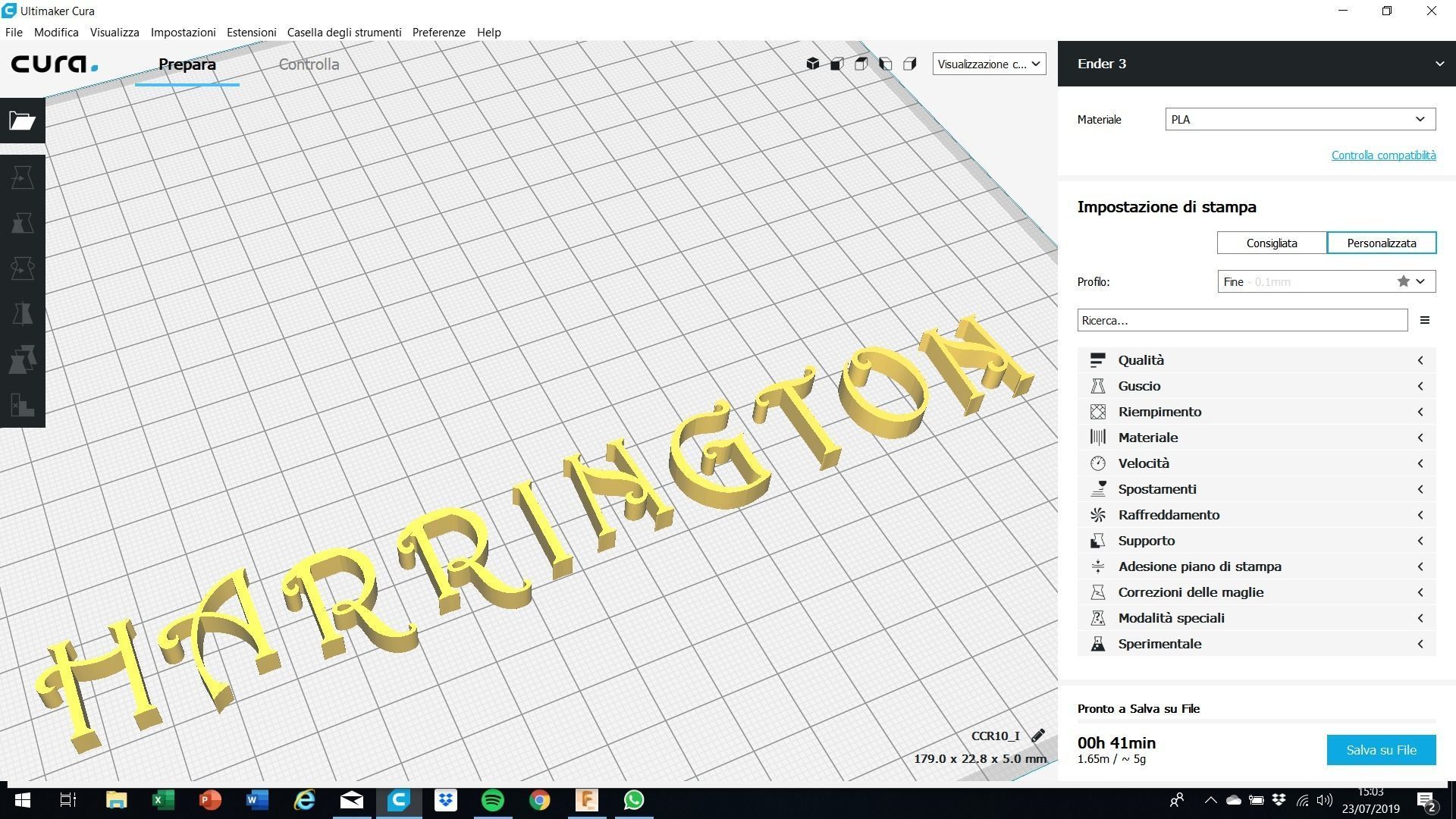Switch to Personalizzata print mode
This screenshot has height=819, width=1456.
1381,243
